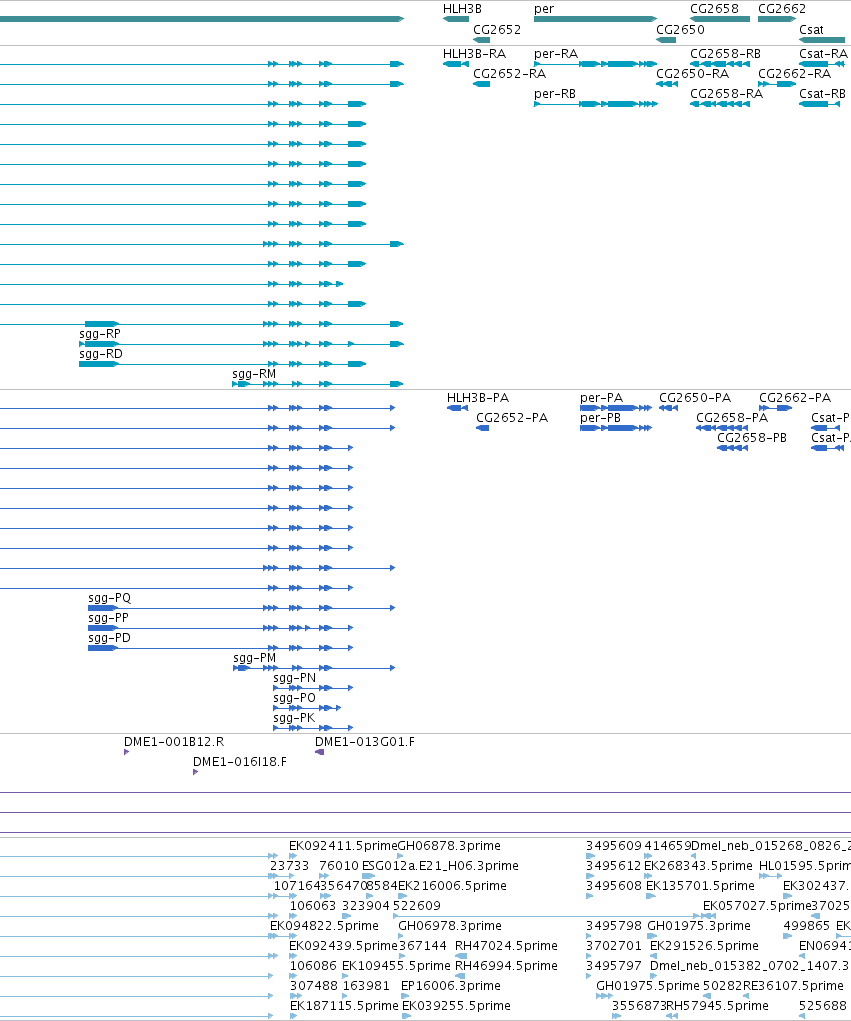Click the EK109455.5prime EST label
Screen dimensions: 851x1021
pyautogui.click(x=397, y=966)
